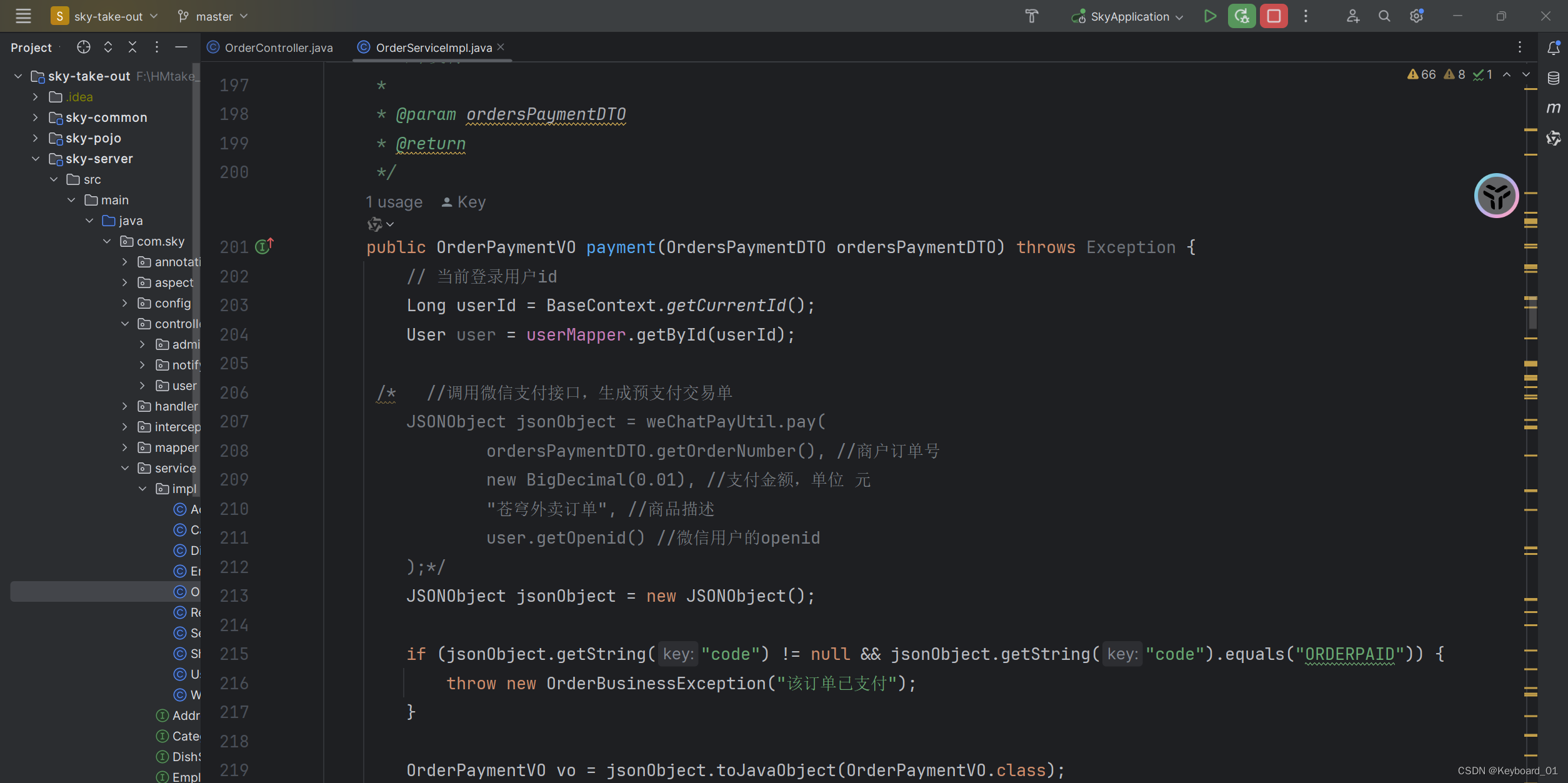Open the Database tool window
The height and width of the screenshot is (783, 1568).
click(1553, 78)
